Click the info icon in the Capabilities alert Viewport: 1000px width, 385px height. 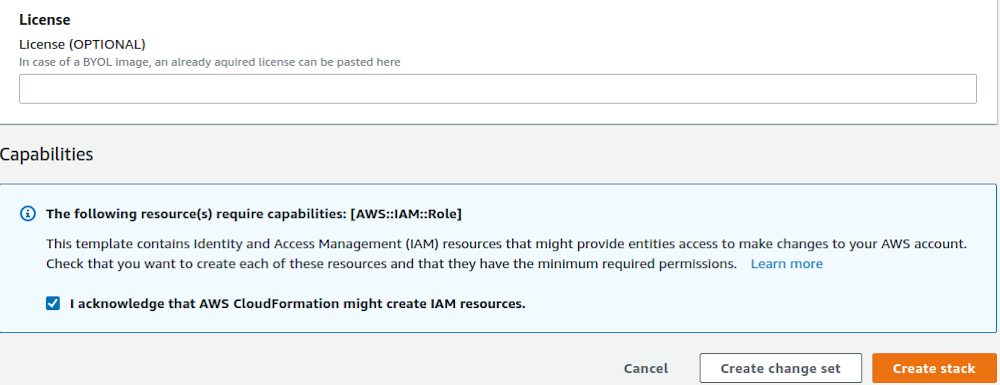(27, 214)
